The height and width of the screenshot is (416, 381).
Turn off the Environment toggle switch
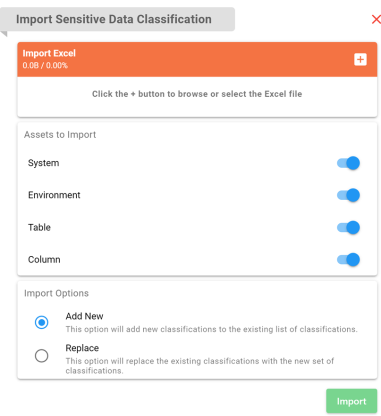tap(348, 195)
